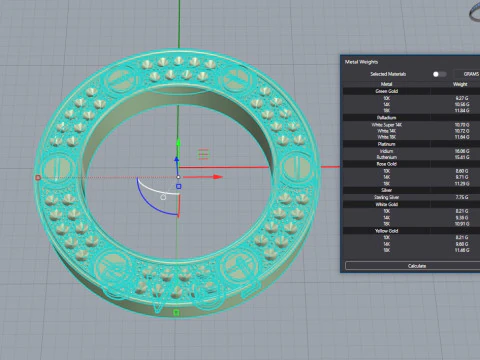Click 10K under White Gold
Image resolution: width=480 pixels, height=360 pixels.
pos(386,211)
